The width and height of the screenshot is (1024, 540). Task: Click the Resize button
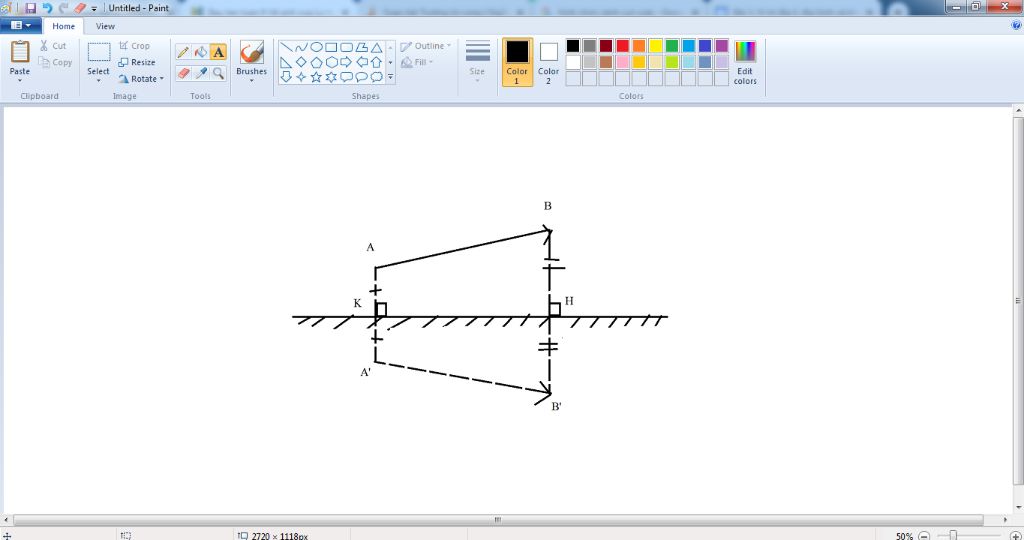click(x=136, y=62)
